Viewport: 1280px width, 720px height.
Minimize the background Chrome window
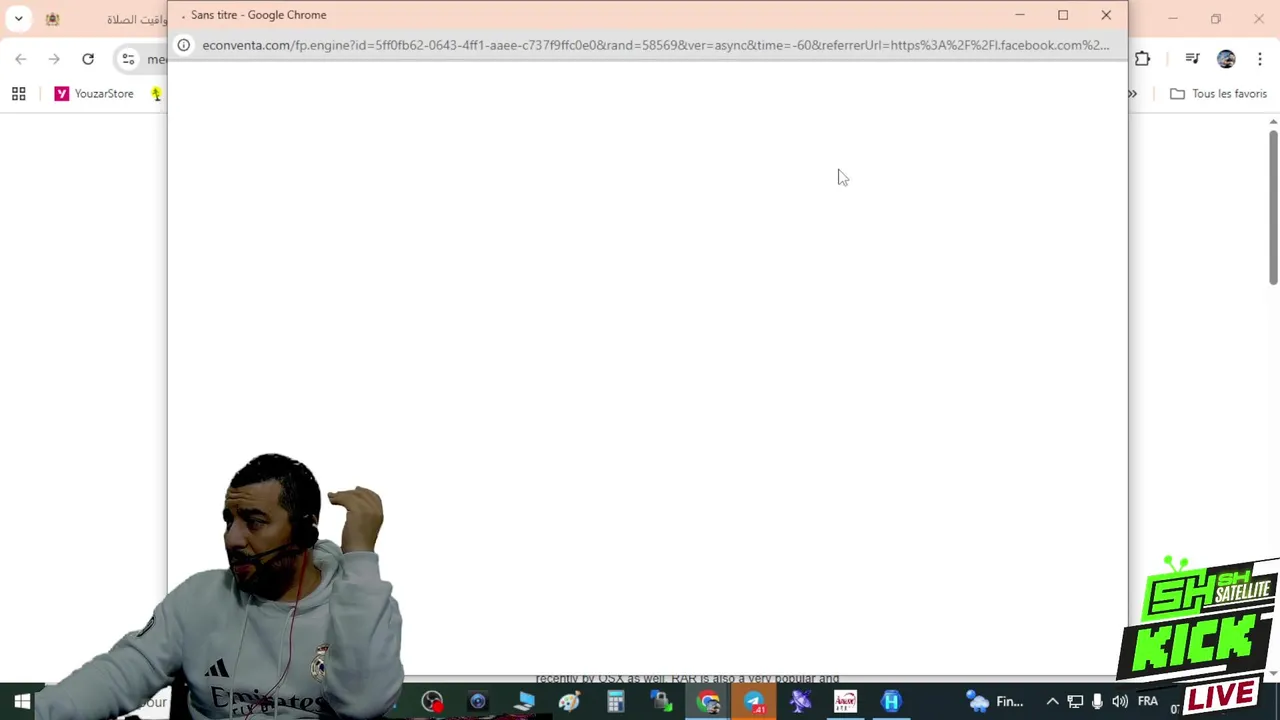[1172, 18]
